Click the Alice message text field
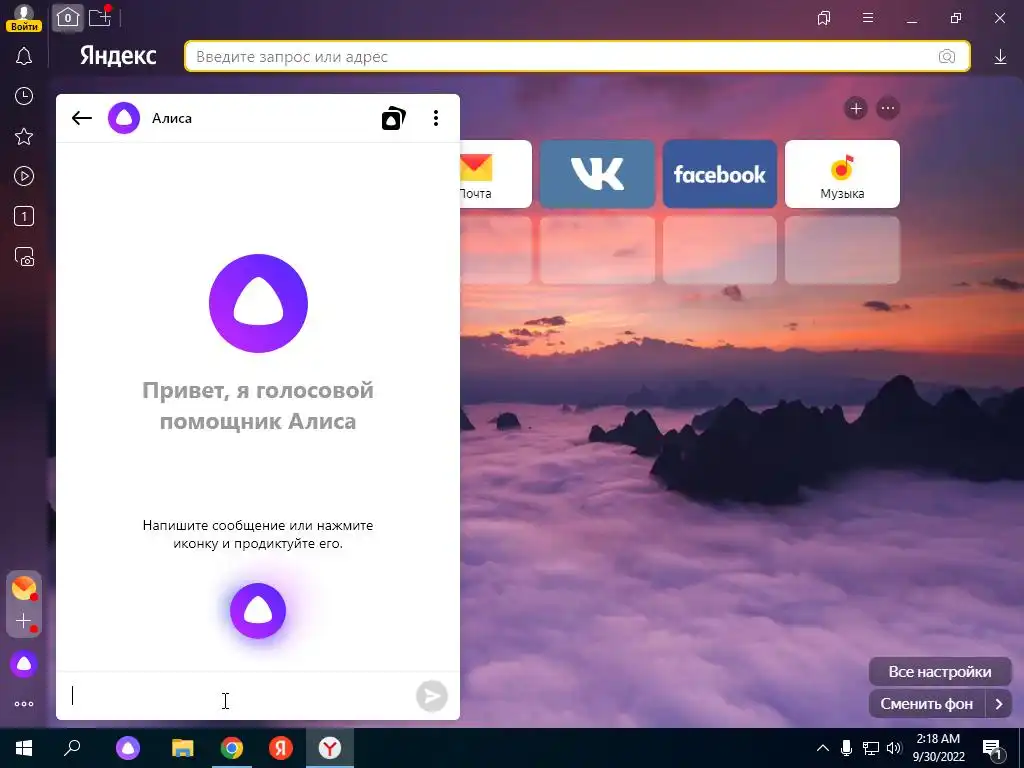The image size is (1024, 768). pyautogui.click(x=238, y=696)
